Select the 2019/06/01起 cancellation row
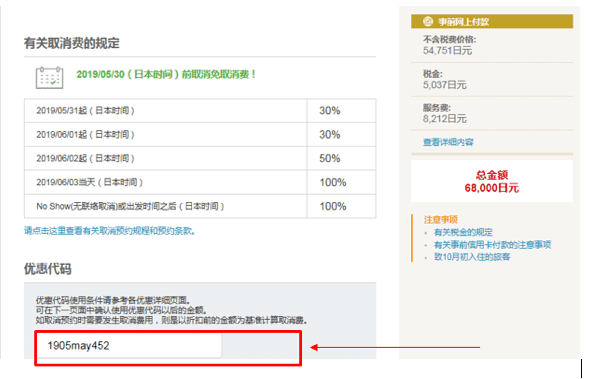590x379 pixels. (x=200, y=134)
